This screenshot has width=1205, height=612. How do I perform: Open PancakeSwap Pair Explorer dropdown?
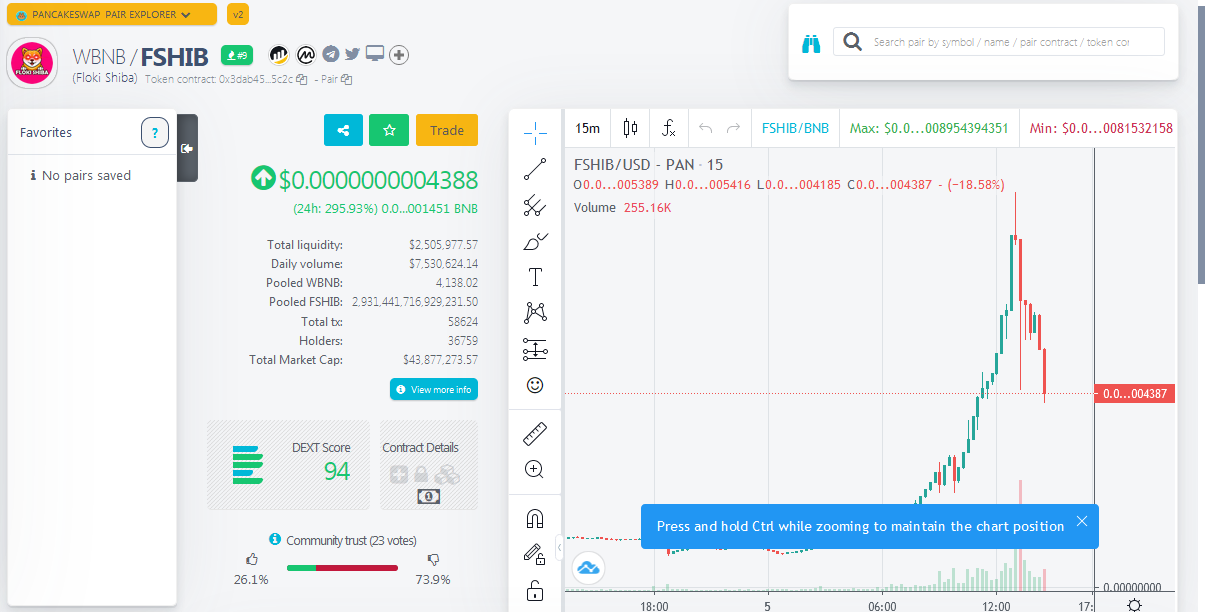111,14
